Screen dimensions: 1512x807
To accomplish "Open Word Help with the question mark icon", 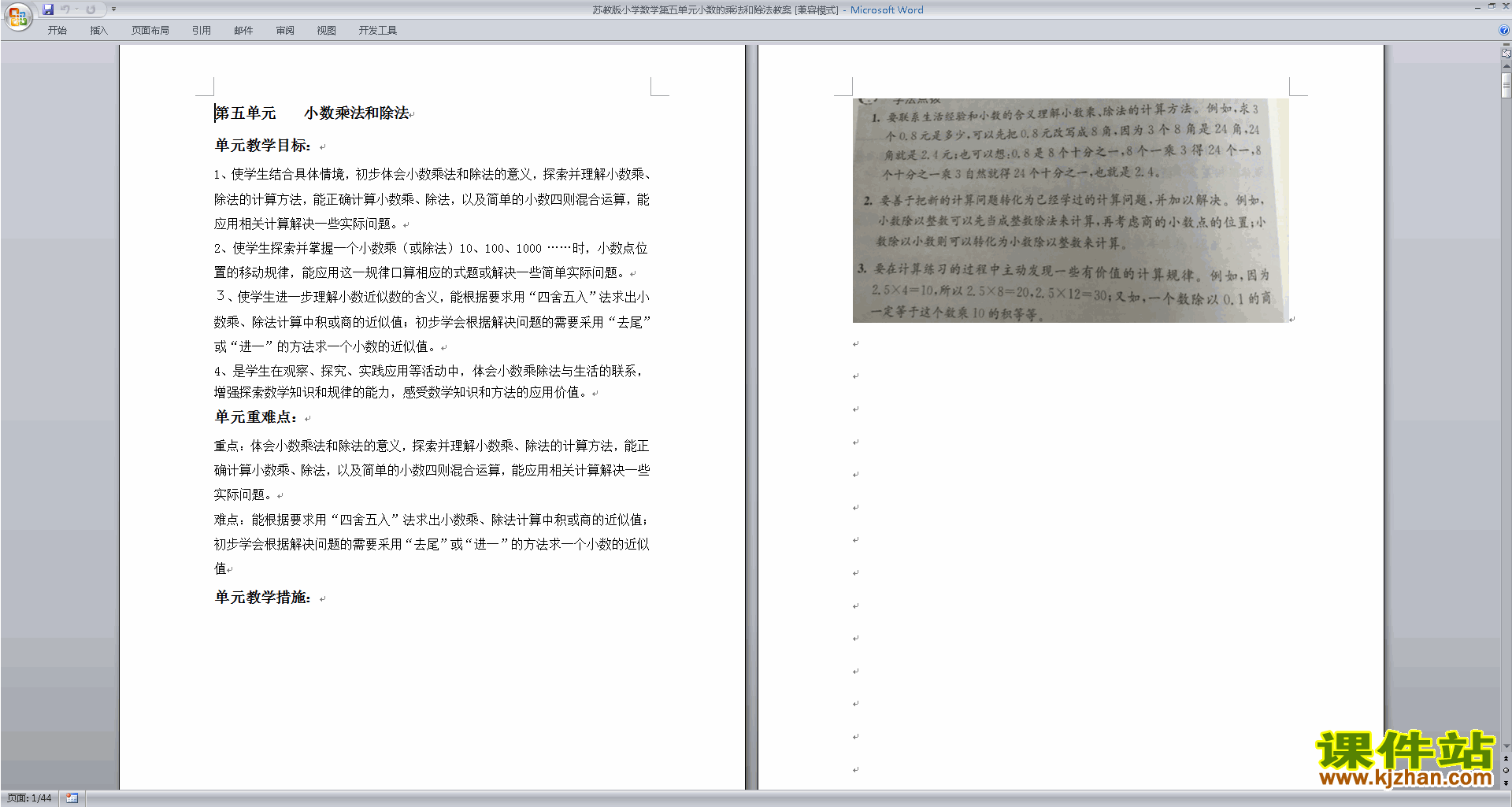I will click(x=1504, y=31).
